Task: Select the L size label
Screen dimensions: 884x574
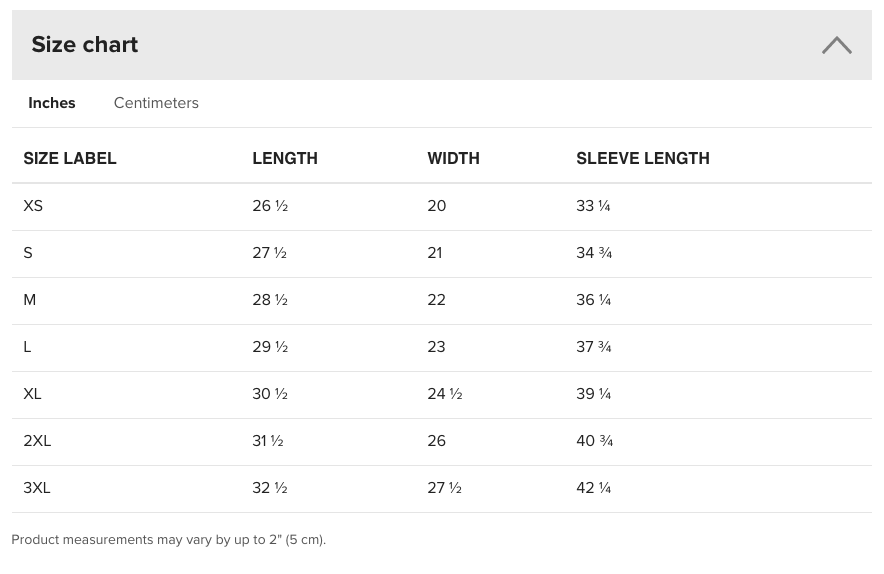Action: pos(28,347)
